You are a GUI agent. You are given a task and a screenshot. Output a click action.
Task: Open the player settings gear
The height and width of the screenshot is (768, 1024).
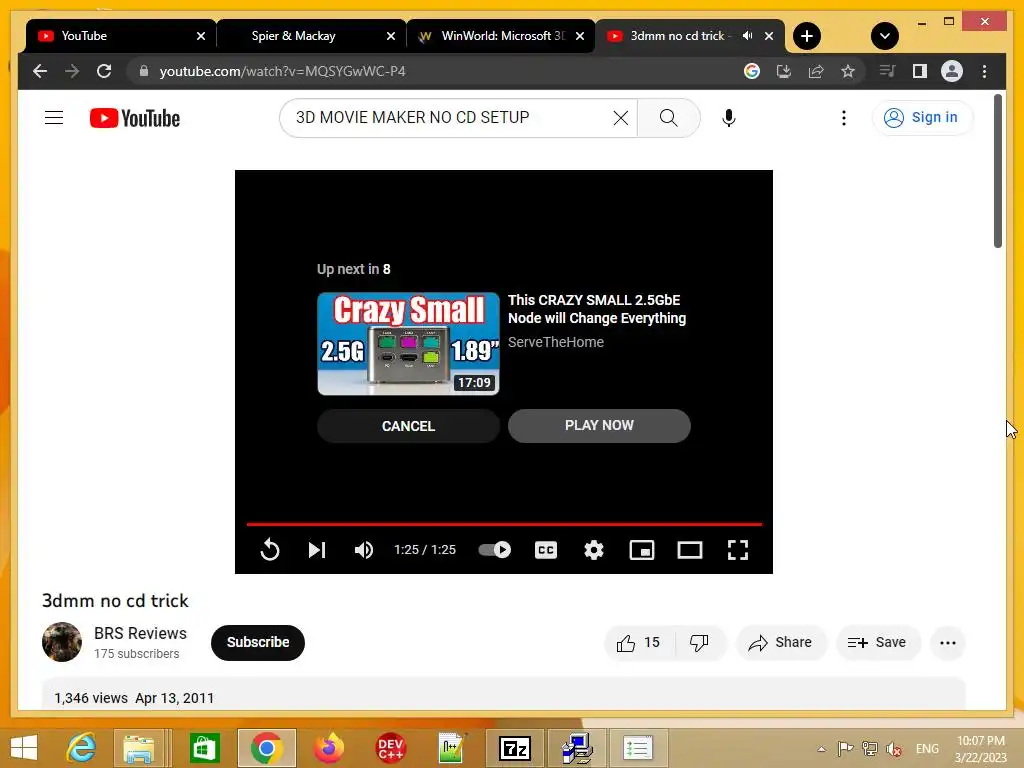594,550
